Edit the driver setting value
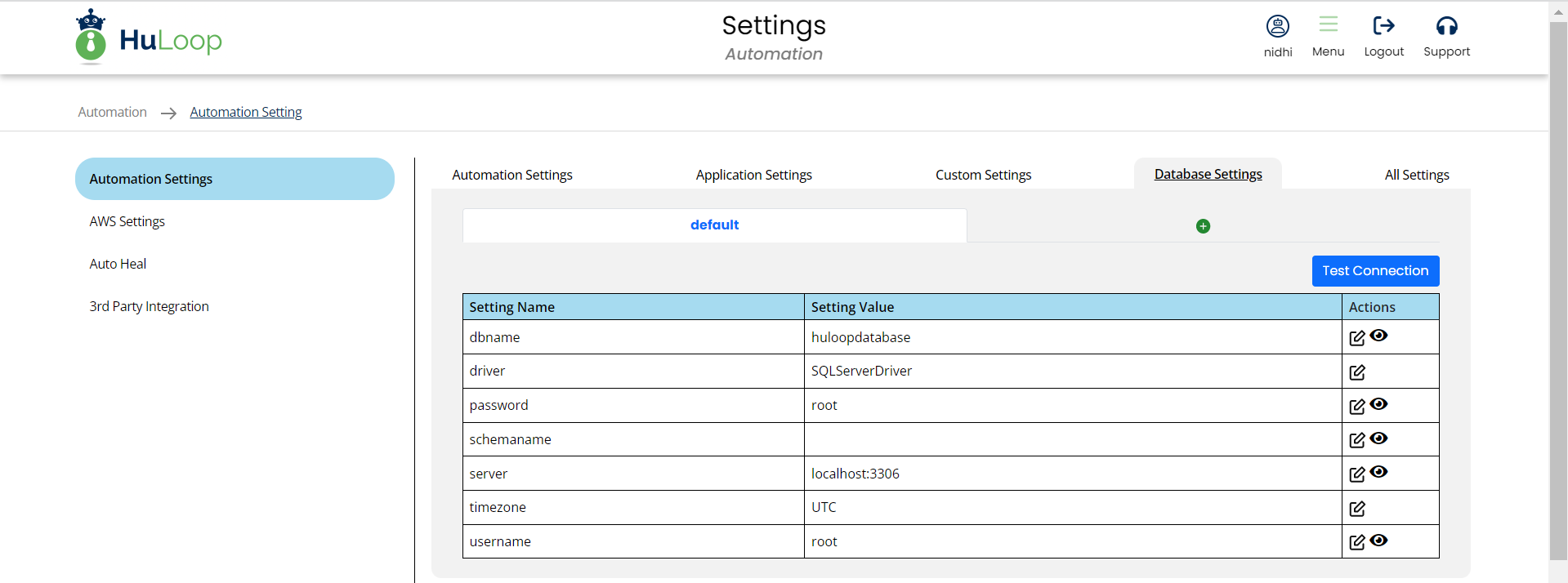This screenshot has height=583, width=1568. [x=1356, y=372]
